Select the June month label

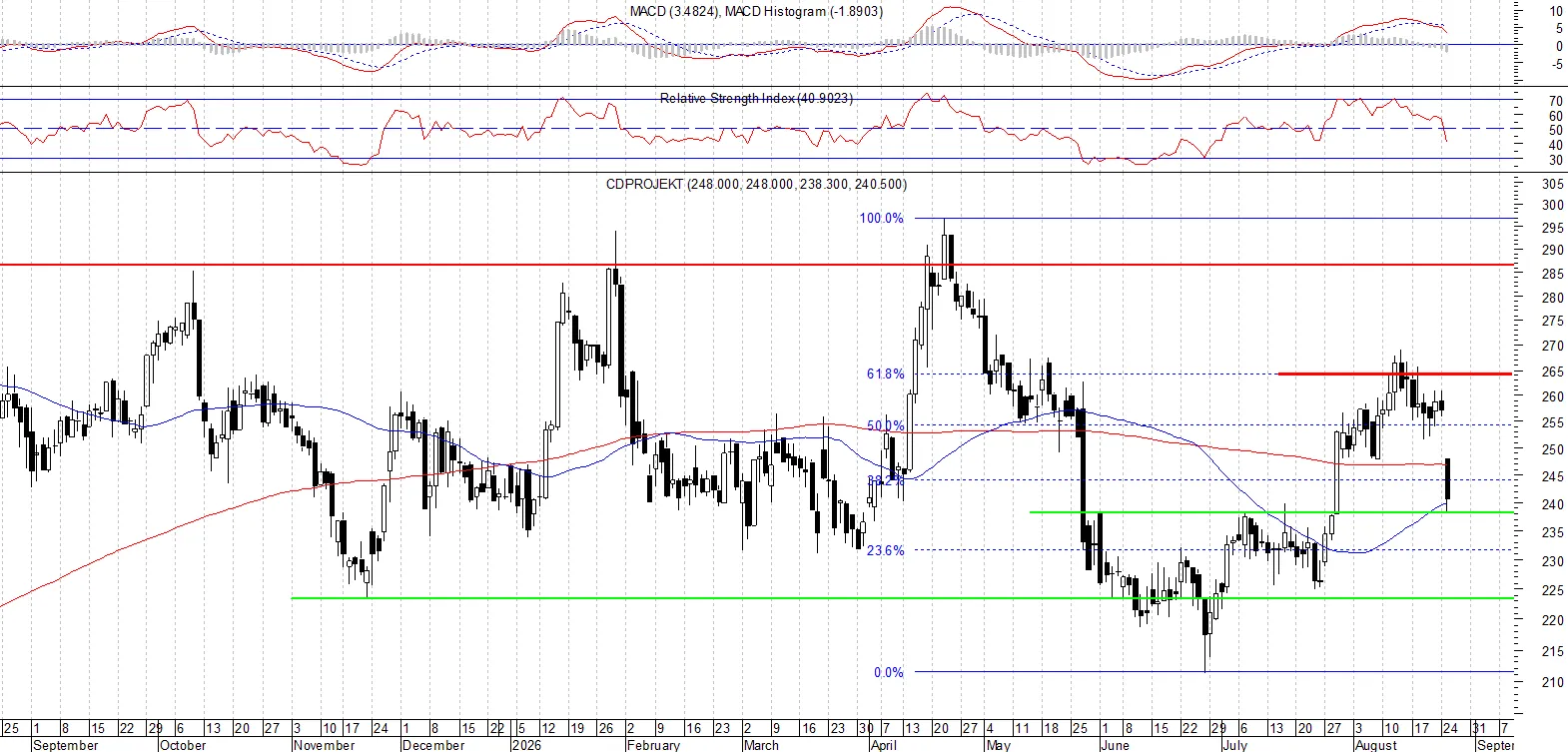pos(1115,745)
